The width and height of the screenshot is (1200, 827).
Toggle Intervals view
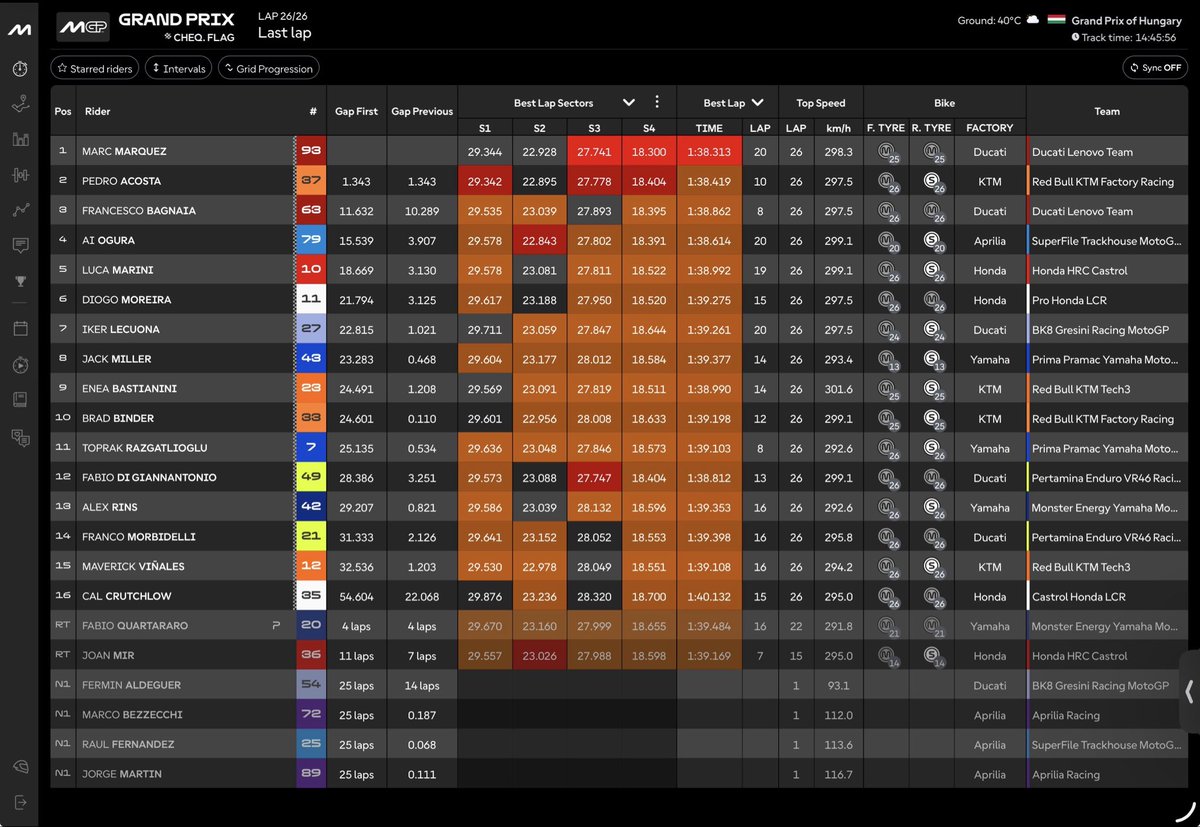click(178, 69)
